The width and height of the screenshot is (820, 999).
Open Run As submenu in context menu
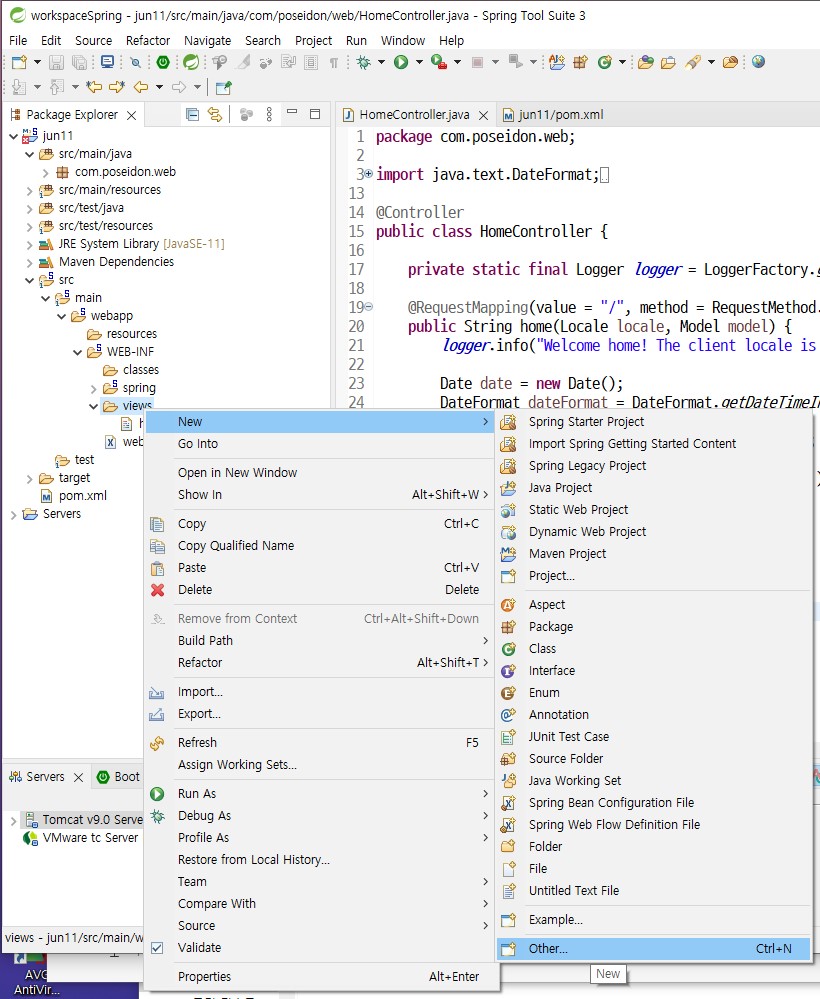320,793
